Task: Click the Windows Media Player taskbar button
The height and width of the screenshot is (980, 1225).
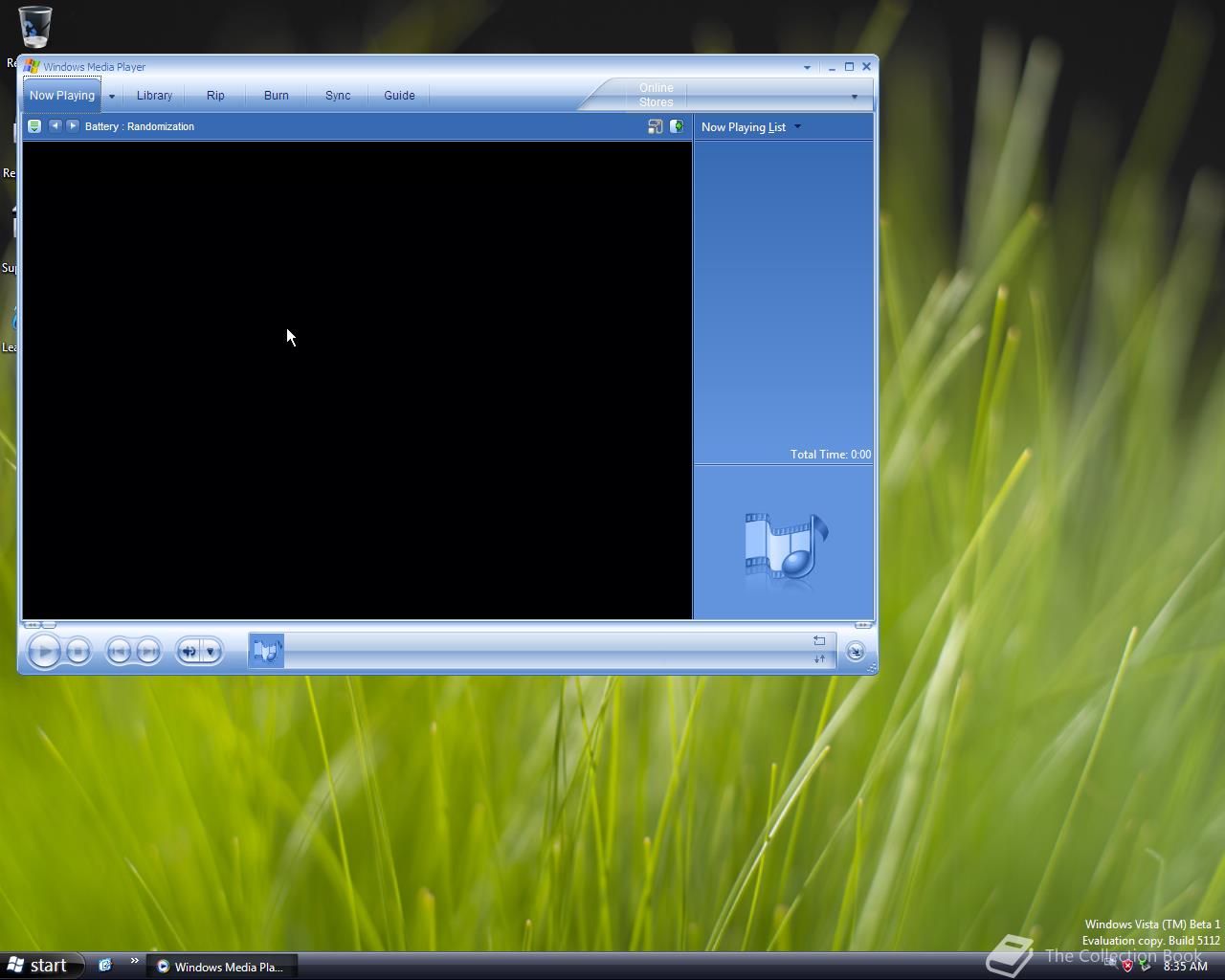Action: pos(222,967)
